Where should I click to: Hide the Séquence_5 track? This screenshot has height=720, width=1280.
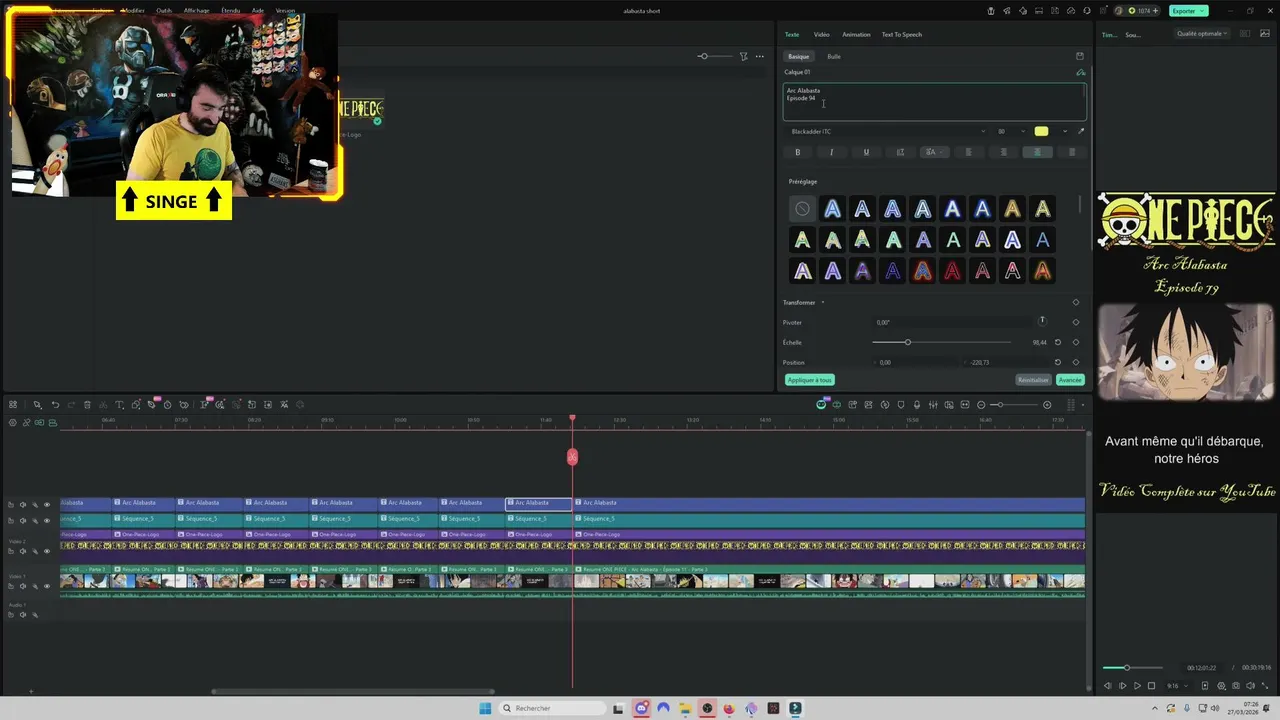[46, 521]
